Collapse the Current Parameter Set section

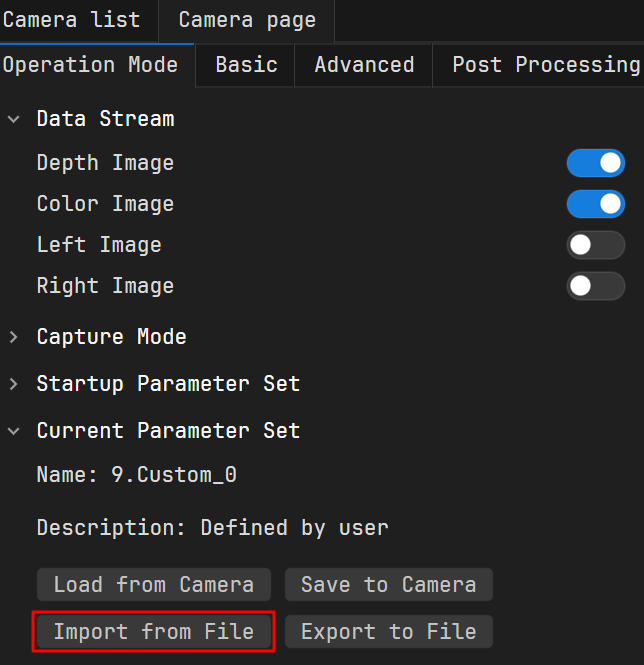point(14,431)
